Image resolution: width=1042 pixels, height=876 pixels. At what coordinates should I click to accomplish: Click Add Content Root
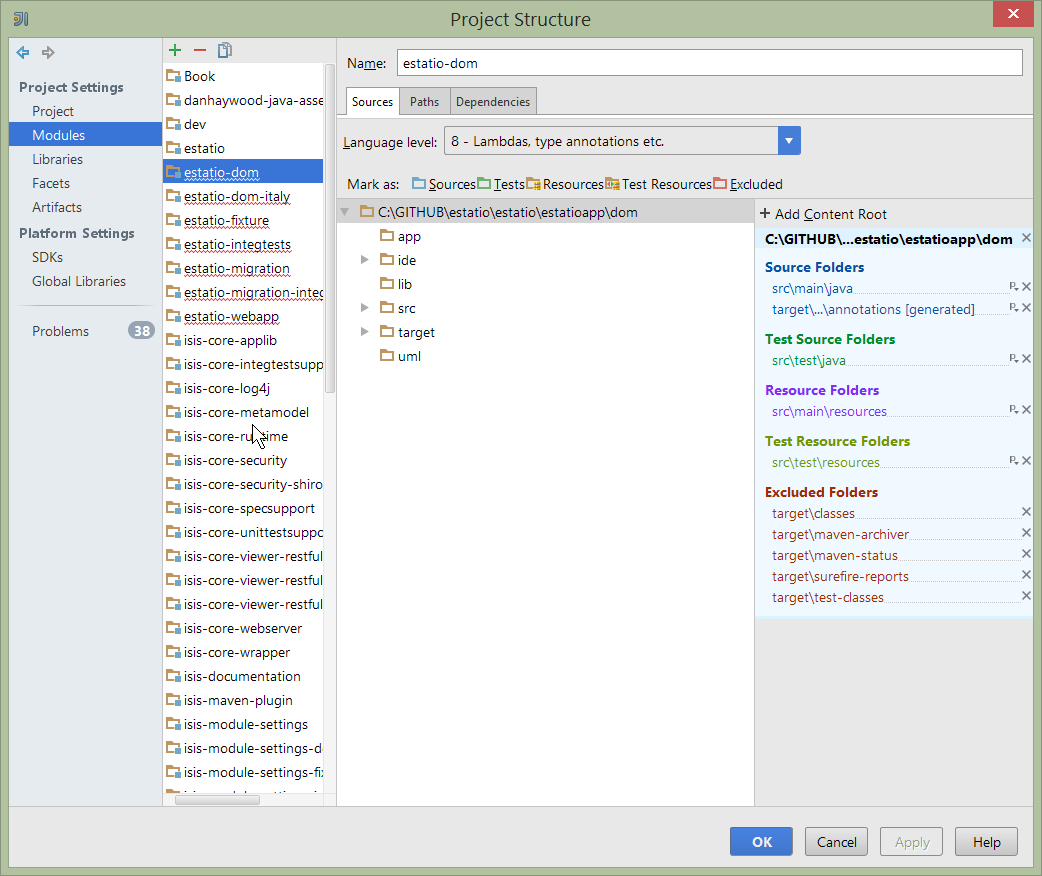click(823, 214)
